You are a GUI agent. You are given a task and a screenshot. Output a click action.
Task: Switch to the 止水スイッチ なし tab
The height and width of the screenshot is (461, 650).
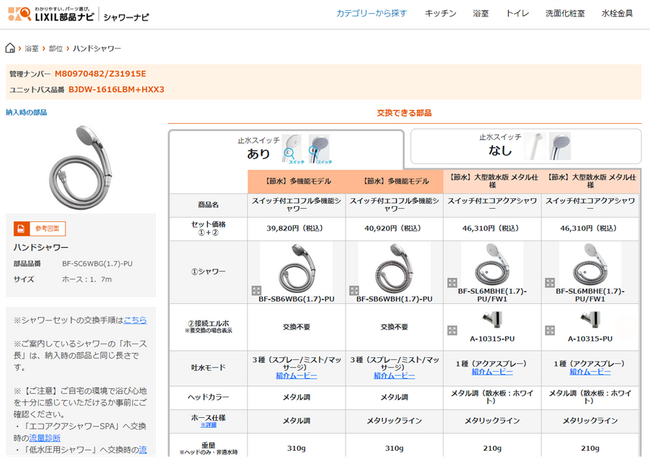[525, 147]
